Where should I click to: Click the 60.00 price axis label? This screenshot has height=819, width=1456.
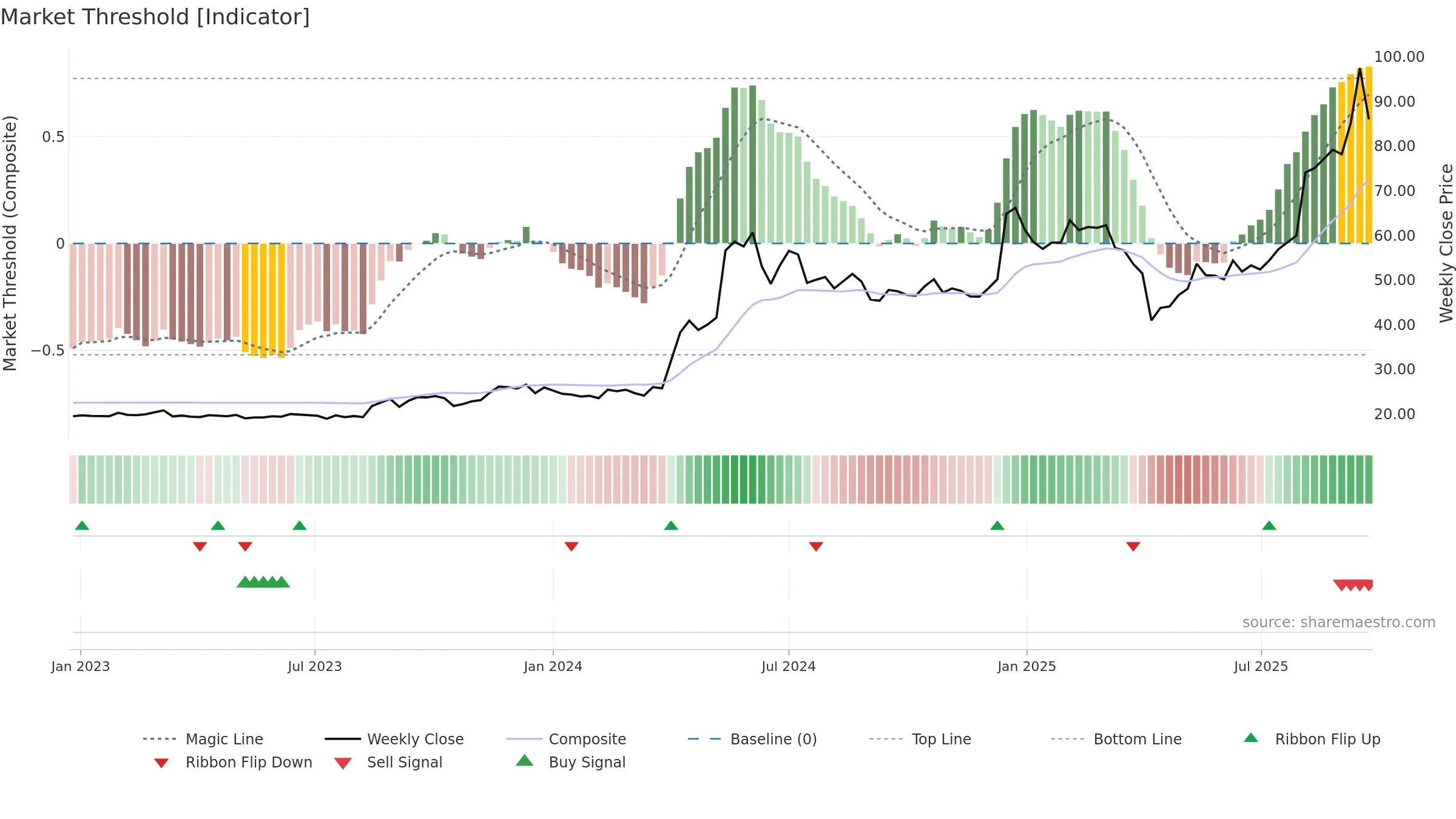point(1395,235)
